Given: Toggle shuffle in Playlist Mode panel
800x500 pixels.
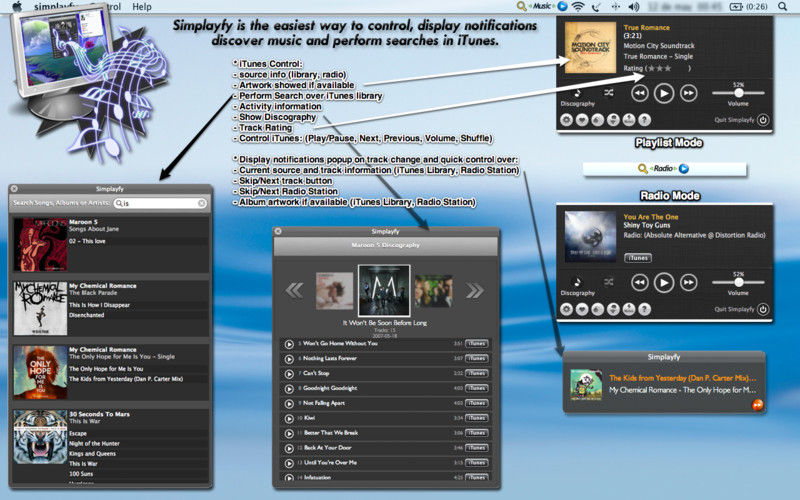Looking at the screenshot, I should (x=609, y=93).
